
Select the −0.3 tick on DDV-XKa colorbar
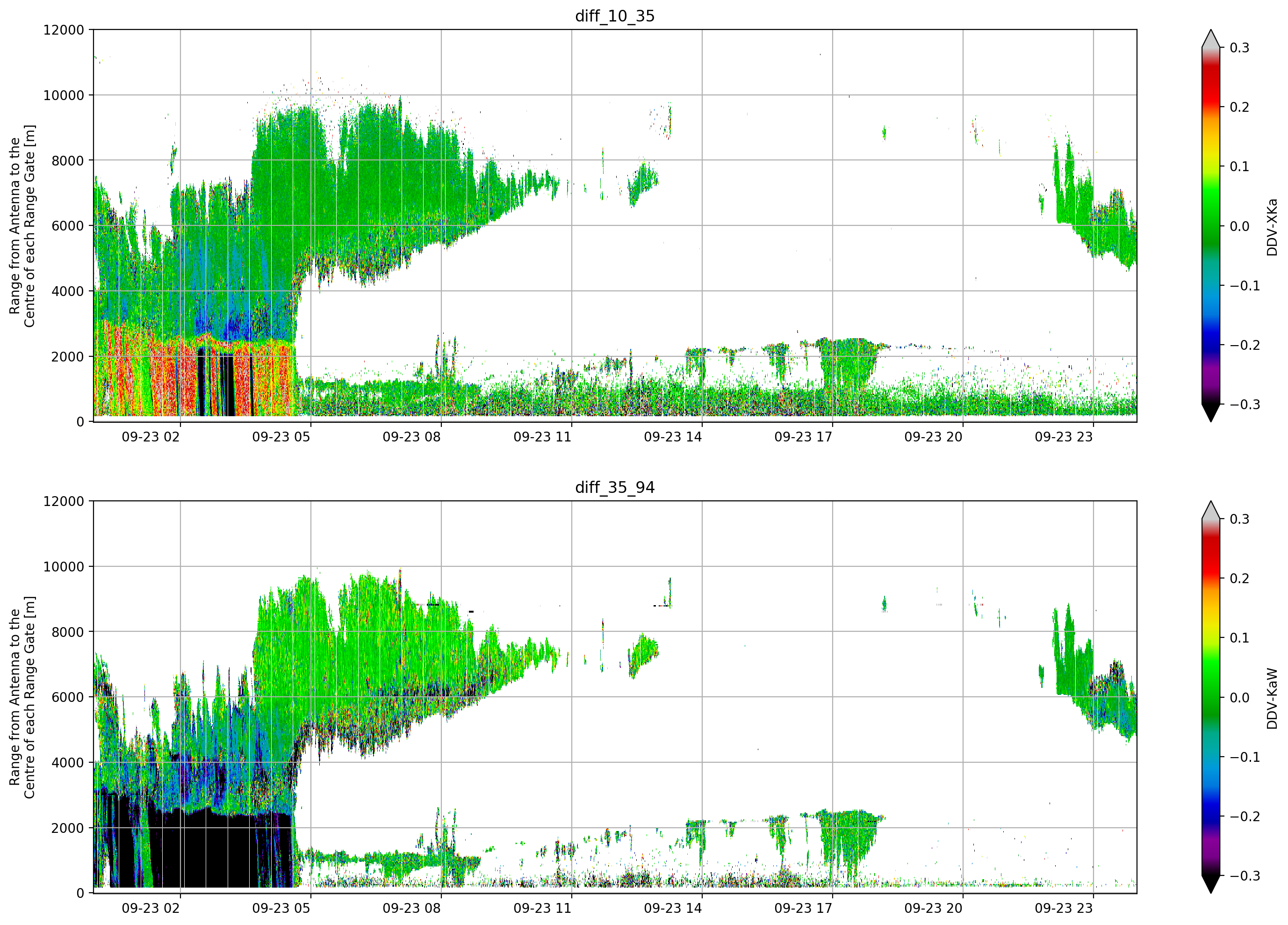click(x=1245, y=405)
